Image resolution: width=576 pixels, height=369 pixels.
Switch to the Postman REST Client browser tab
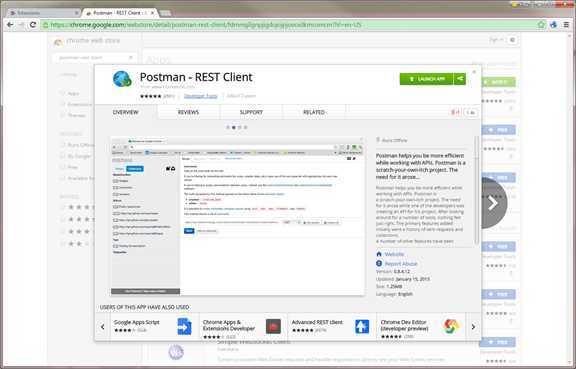coord(120,13)
